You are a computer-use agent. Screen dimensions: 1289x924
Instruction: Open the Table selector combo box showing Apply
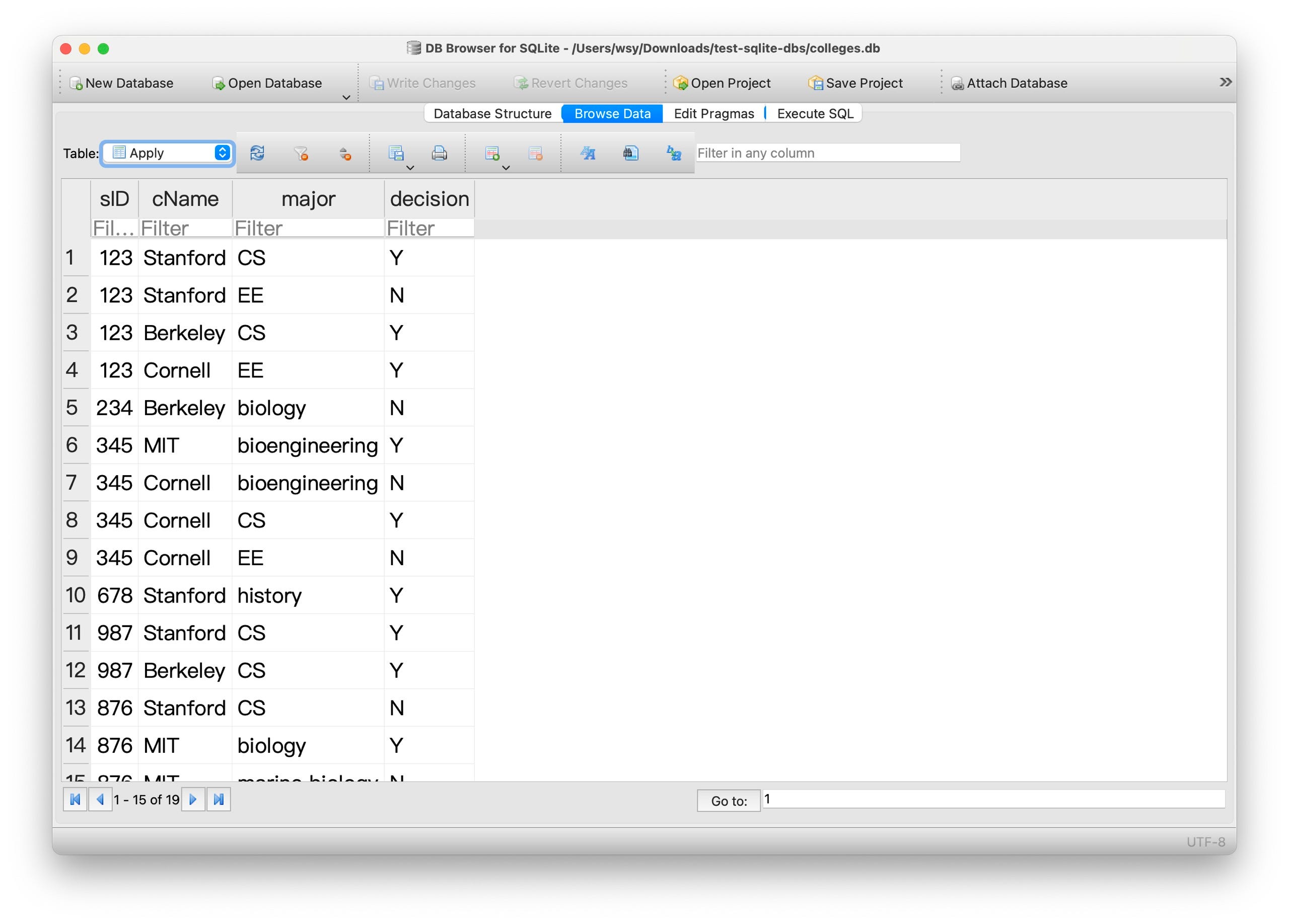pyautogui.click(x=168, y=153)
